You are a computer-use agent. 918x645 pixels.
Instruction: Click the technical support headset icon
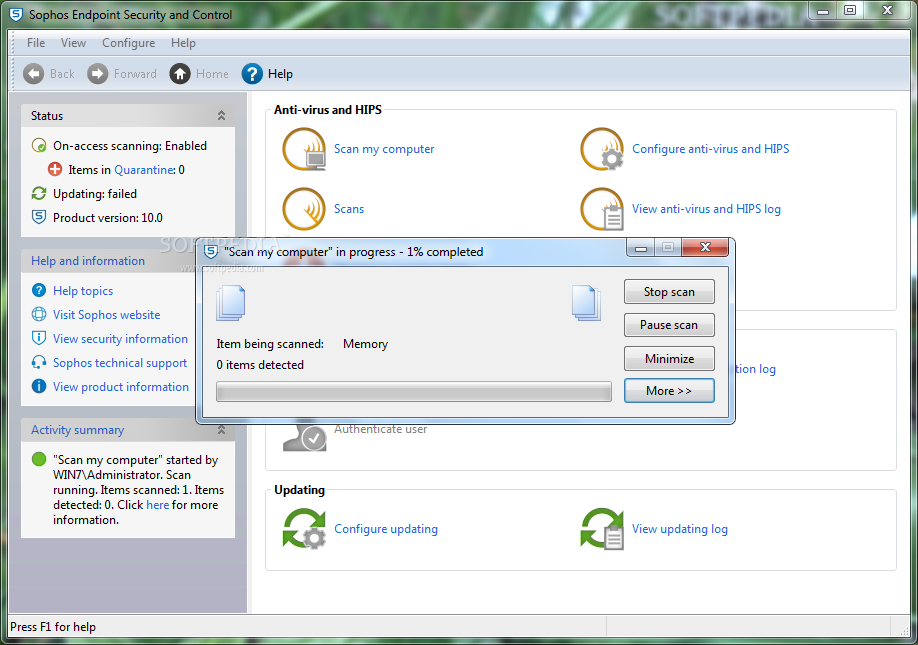point(39,362)
